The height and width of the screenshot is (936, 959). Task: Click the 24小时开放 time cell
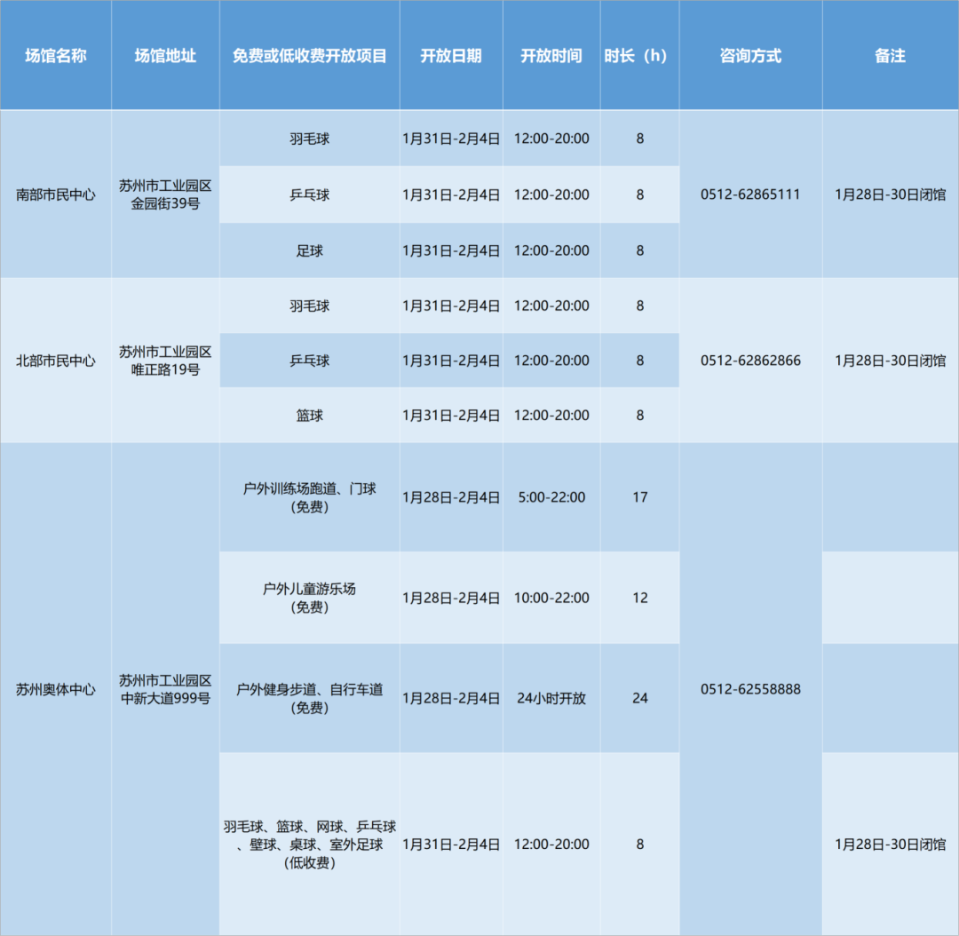pos(551,698)
